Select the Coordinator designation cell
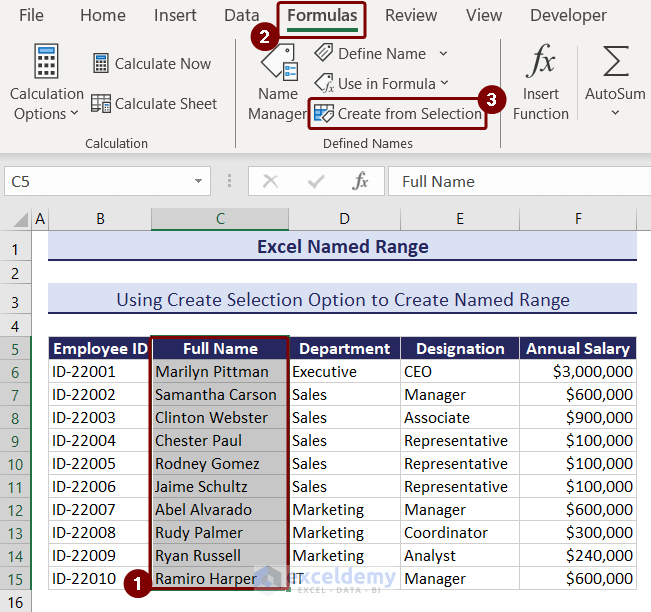Image resolution: width=651 pixels, height=612 pixels. point(460,532)
